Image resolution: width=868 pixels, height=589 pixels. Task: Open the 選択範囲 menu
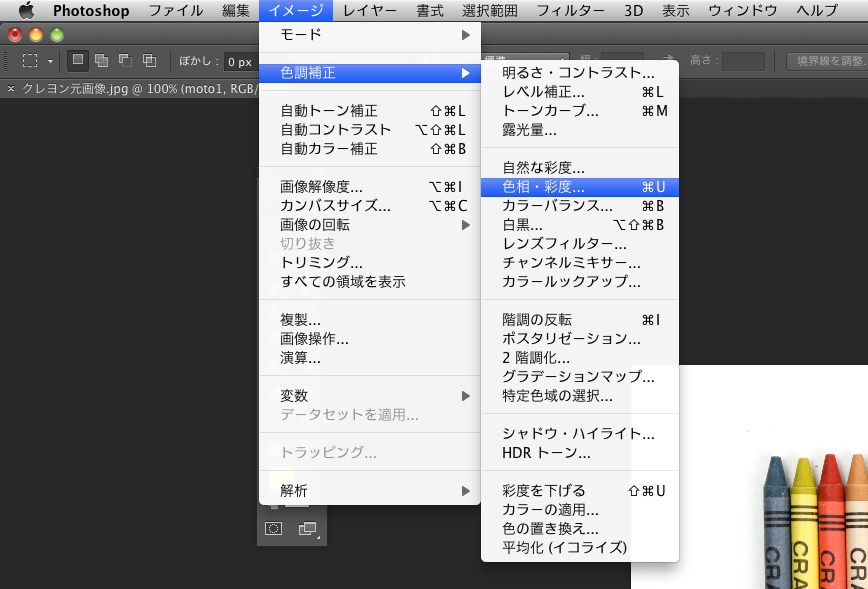tap(490, 11)
